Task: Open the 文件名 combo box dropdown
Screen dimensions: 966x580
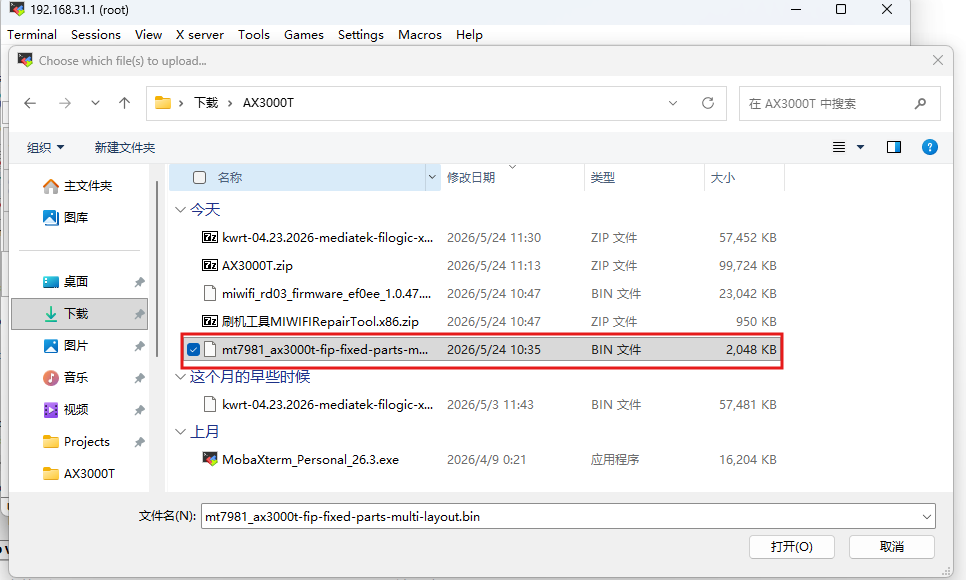Action: point(927,517)
